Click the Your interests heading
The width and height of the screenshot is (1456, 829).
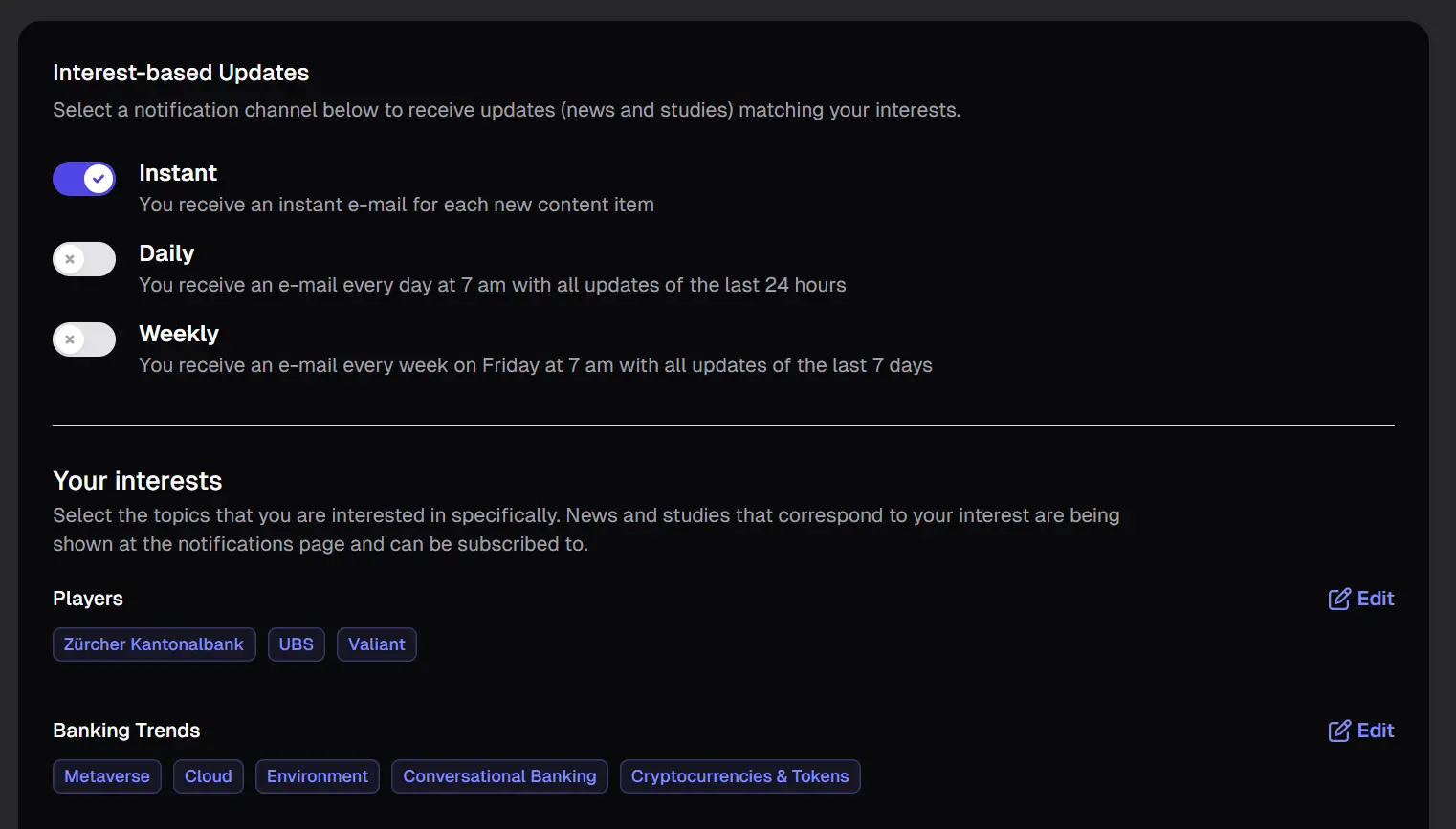click(x=138, y=481)
